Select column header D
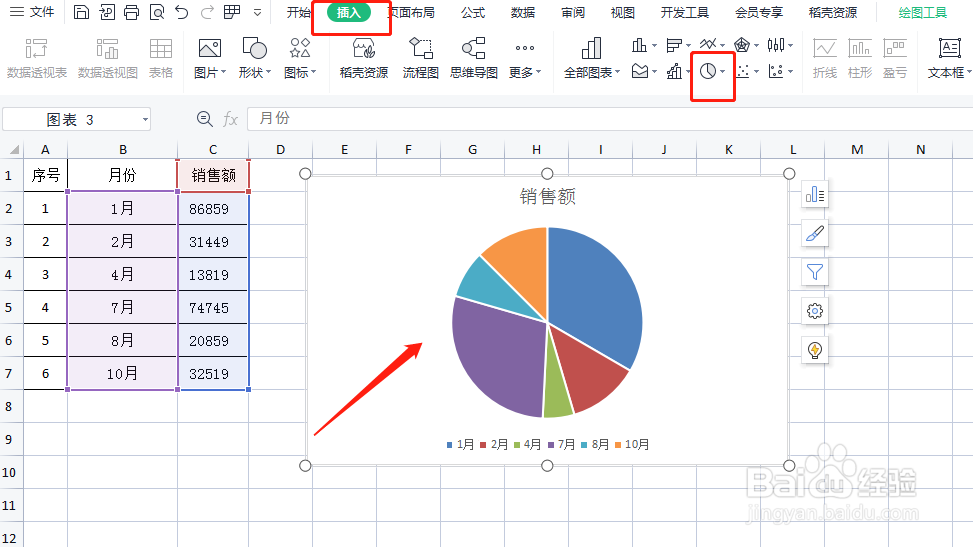Viewport: 973px width, 547px height. [x=280, y=150]
